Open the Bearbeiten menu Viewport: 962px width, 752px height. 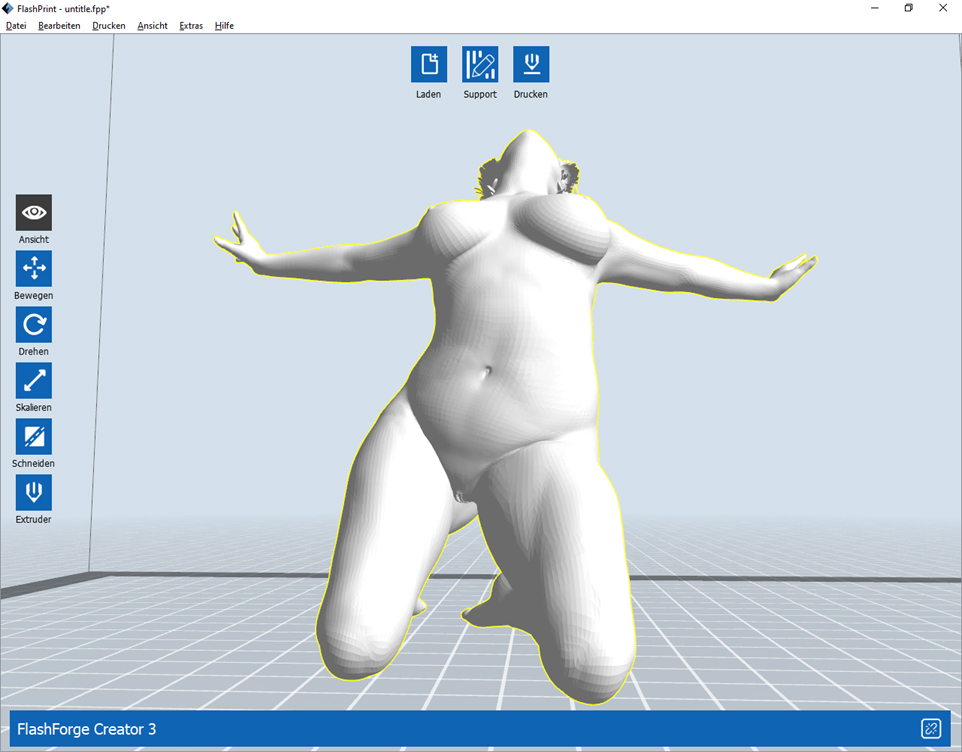(x=59, y=26)
